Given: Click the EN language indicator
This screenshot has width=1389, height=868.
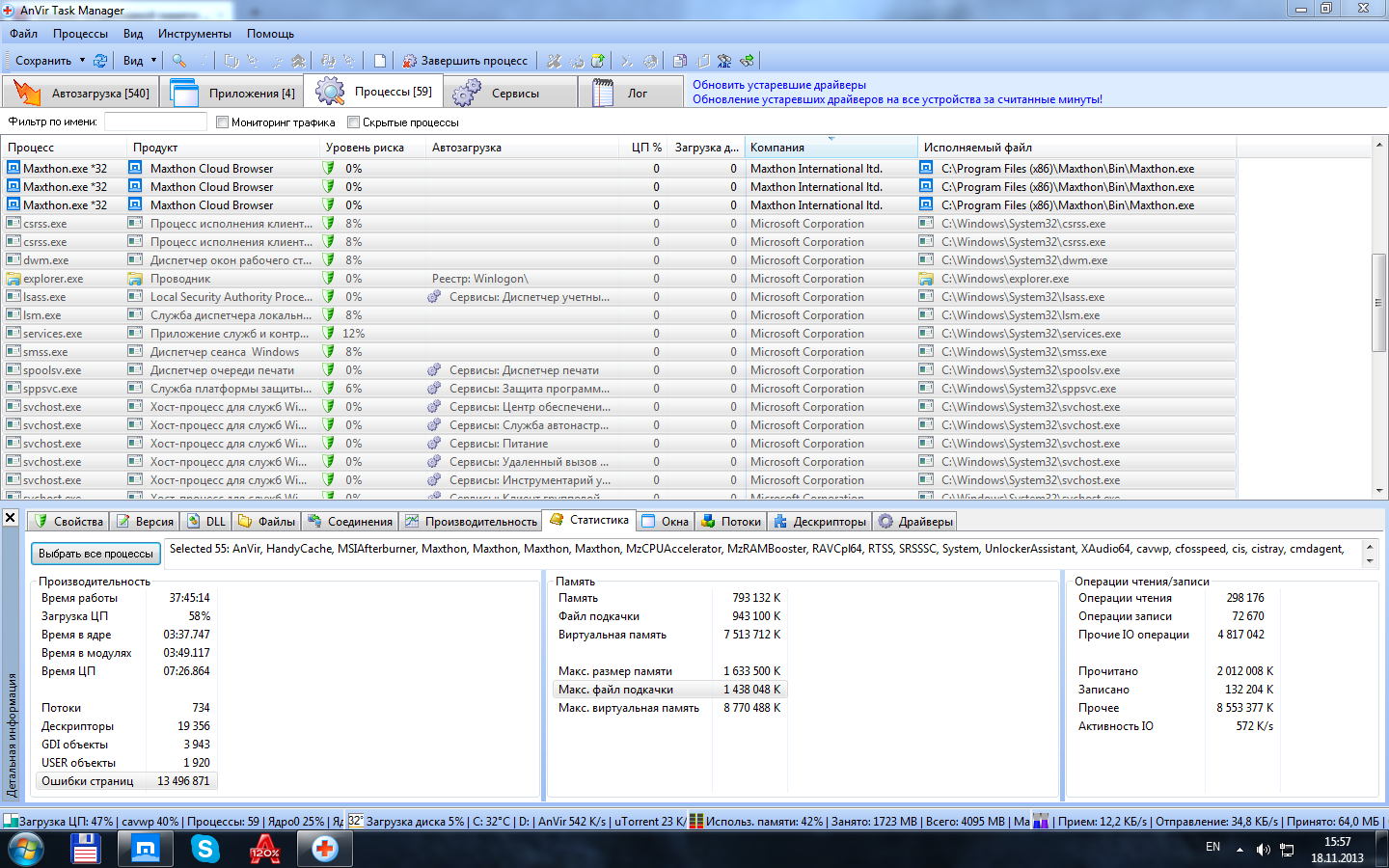Looking at the screenshot, I should [1213, 847].
